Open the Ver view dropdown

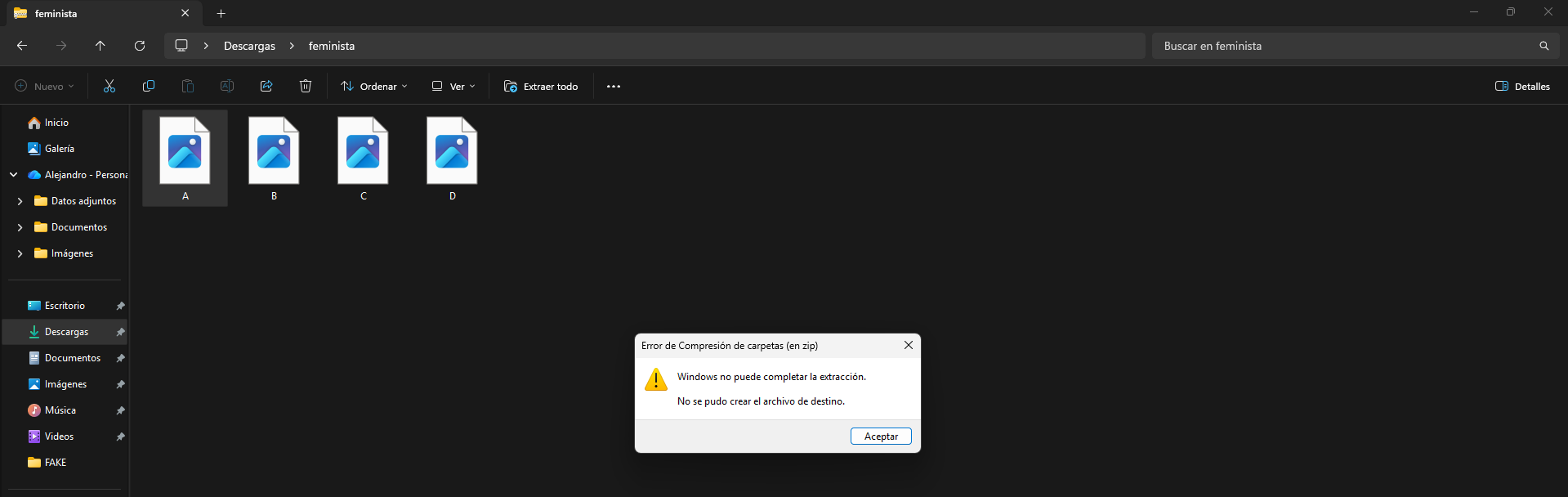pyautogui.click(x=453, y=87)
